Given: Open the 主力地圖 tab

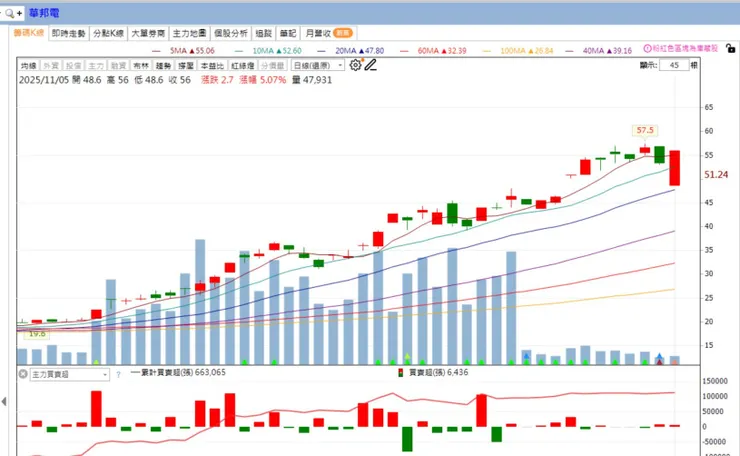Looking at the screenshot, I should pos(189,33).
